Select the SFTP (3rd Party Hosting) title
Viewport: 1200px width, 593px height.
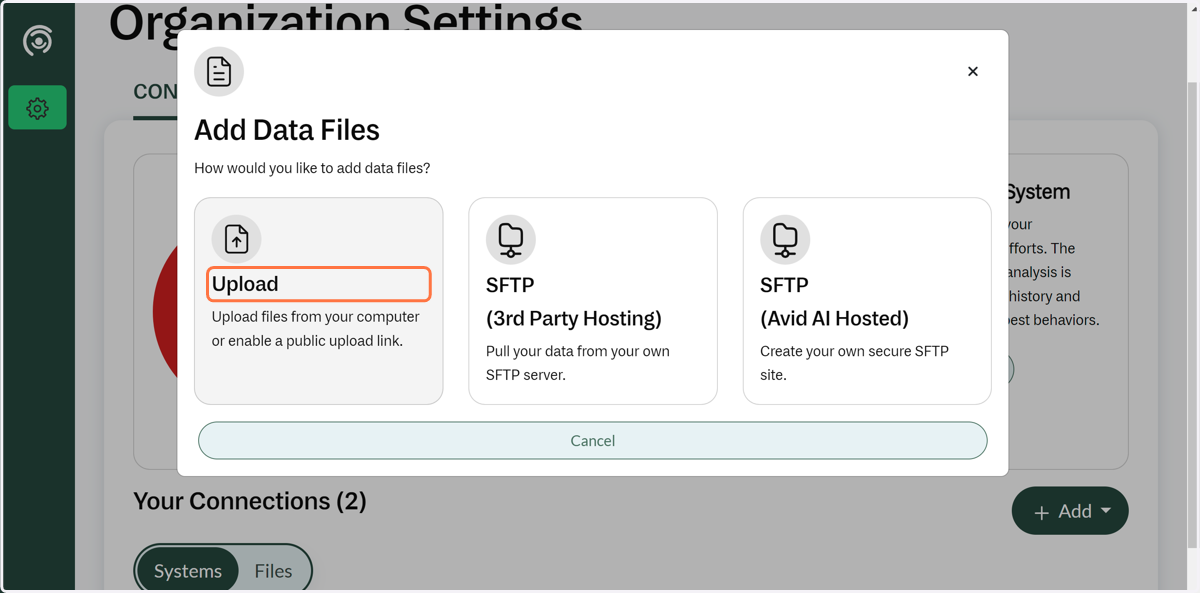point(574,302)
